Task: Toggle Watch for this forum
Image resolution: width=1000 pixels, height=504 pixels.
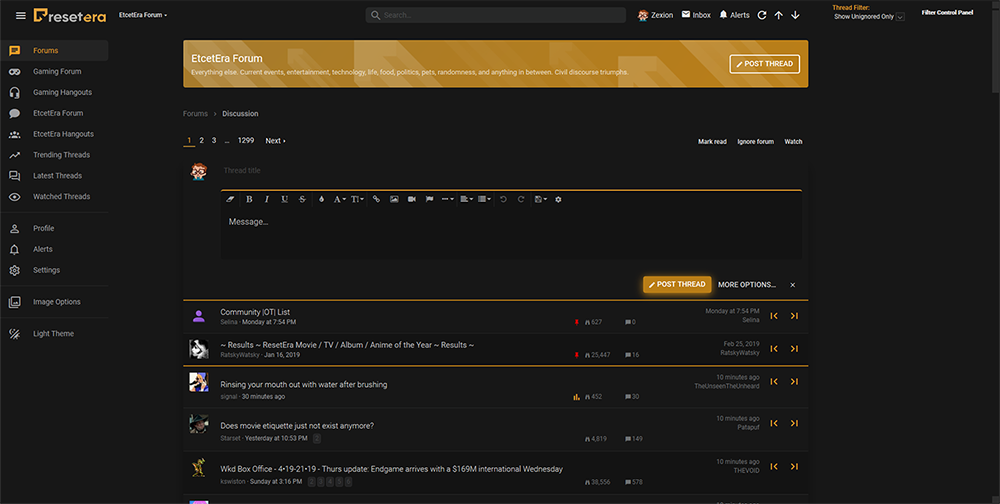Action: 793,142
